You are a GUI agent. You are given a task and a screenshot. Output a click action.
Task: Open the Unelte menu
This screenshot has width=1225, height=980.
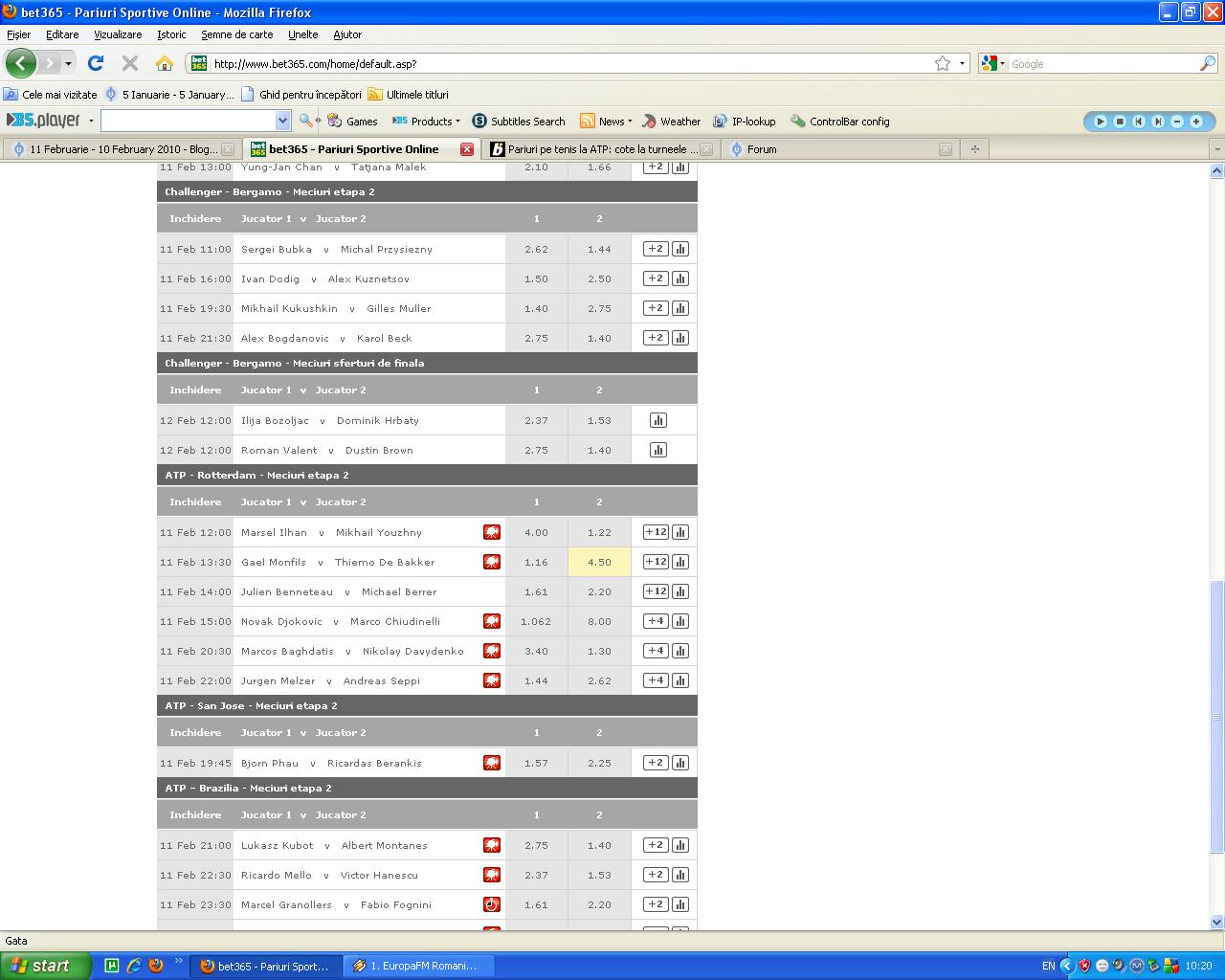(x=303, y=34)
